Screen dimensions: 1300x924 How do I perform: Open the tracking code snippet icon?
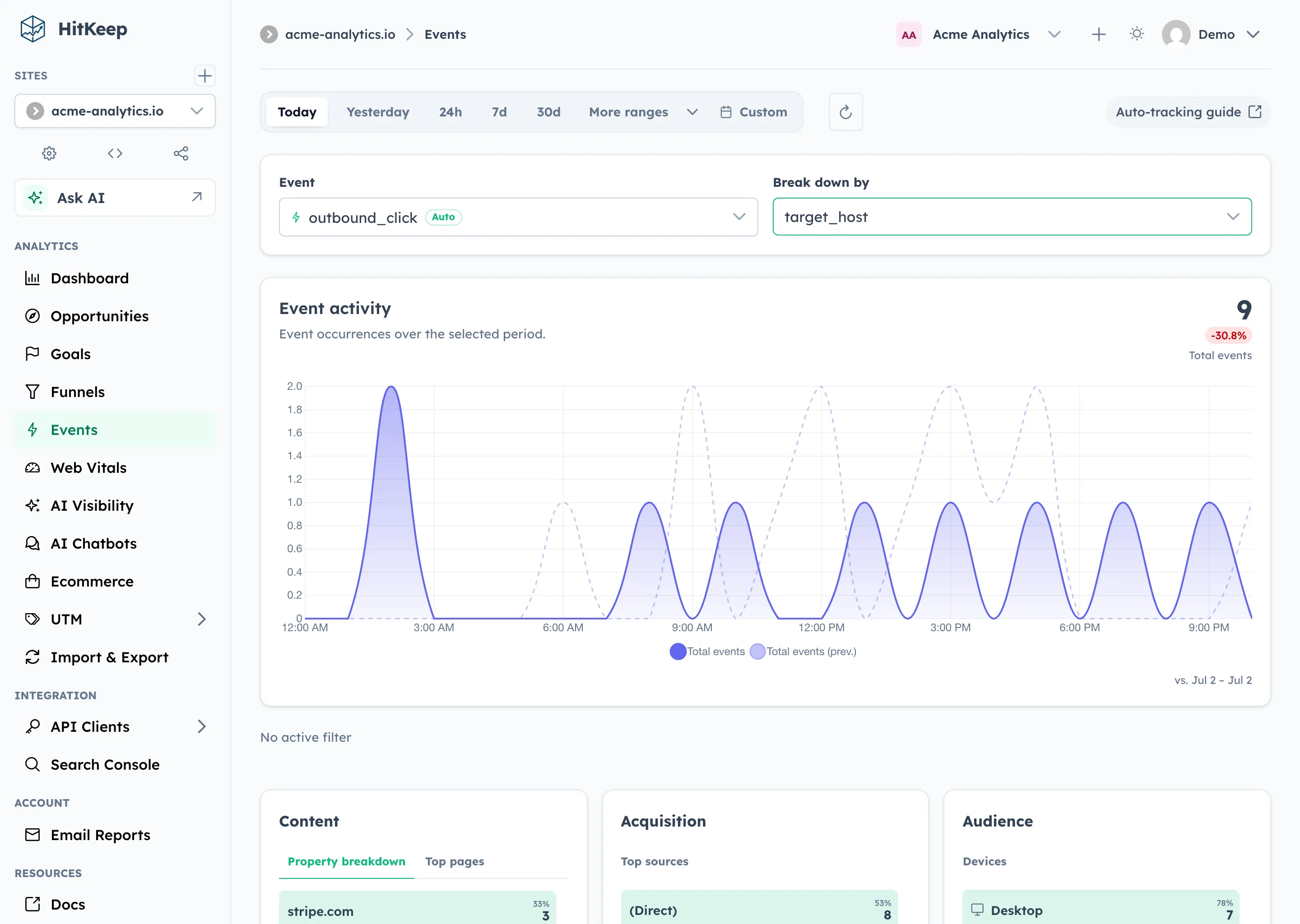[x=115, y=153]
